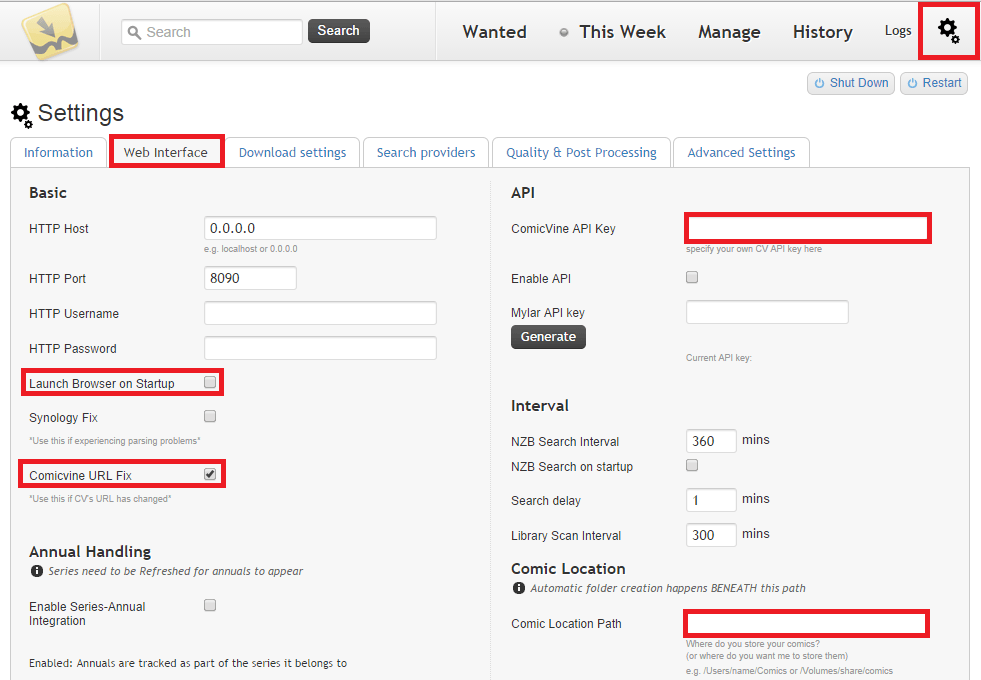
Task: Click the magnifier icon in search box
Action: 135,32
